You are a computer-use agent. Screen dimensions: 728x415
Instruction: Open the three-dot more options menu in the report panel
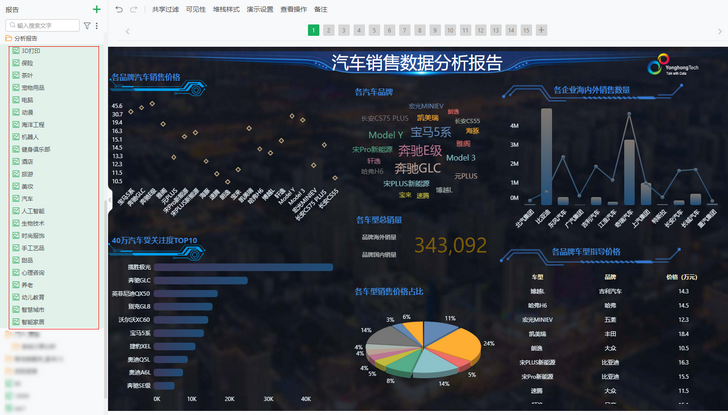pyautogui.click(x=97, y=26)
